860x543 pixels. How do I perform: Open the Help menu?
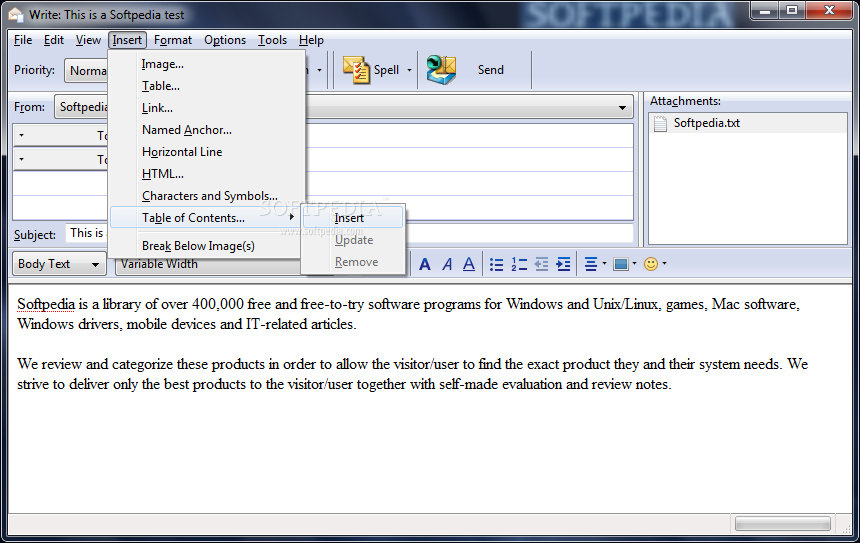311,40
